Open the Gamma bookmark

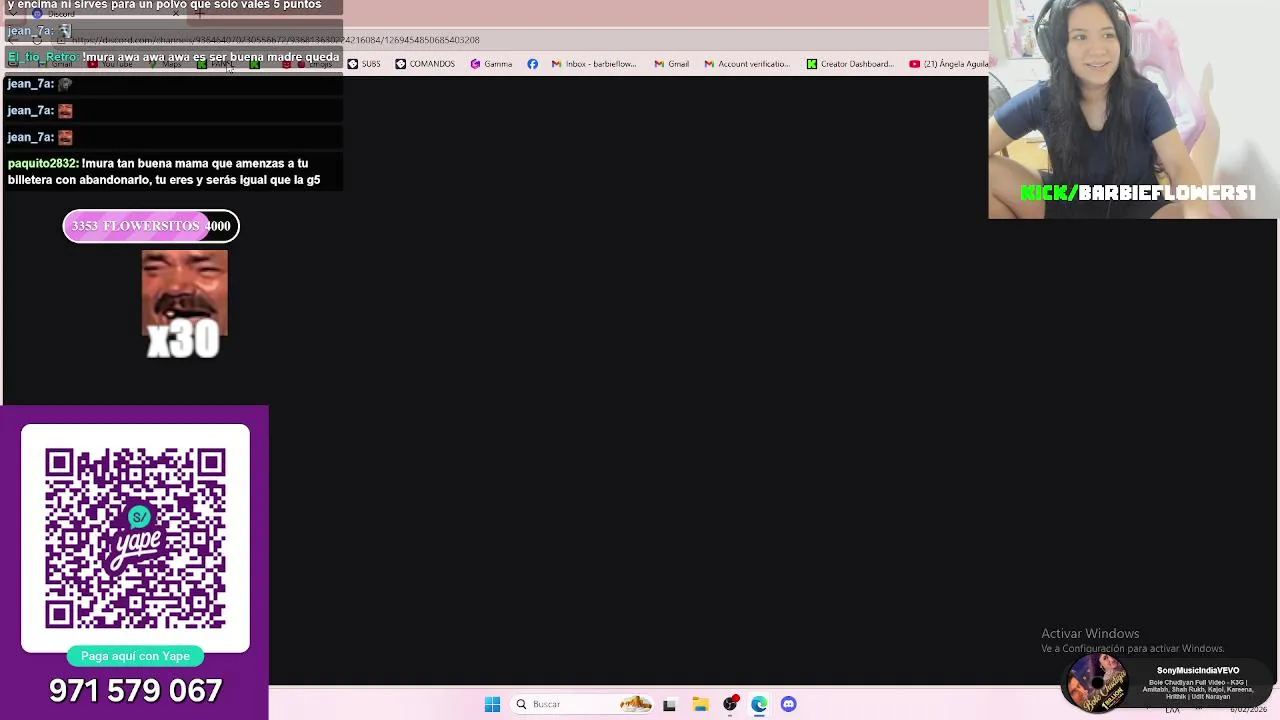[491, 64]
